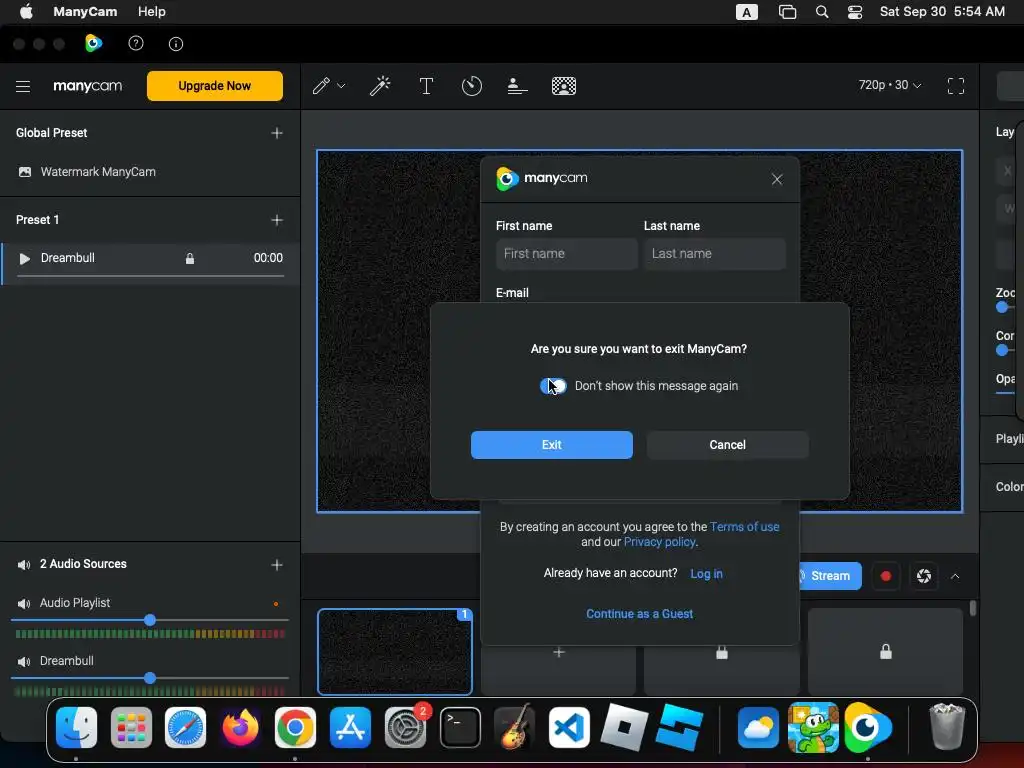This screenshot has height=768, width=1024.
Task: Add a new Global Preset layer
Action: (x=277, y=133)
